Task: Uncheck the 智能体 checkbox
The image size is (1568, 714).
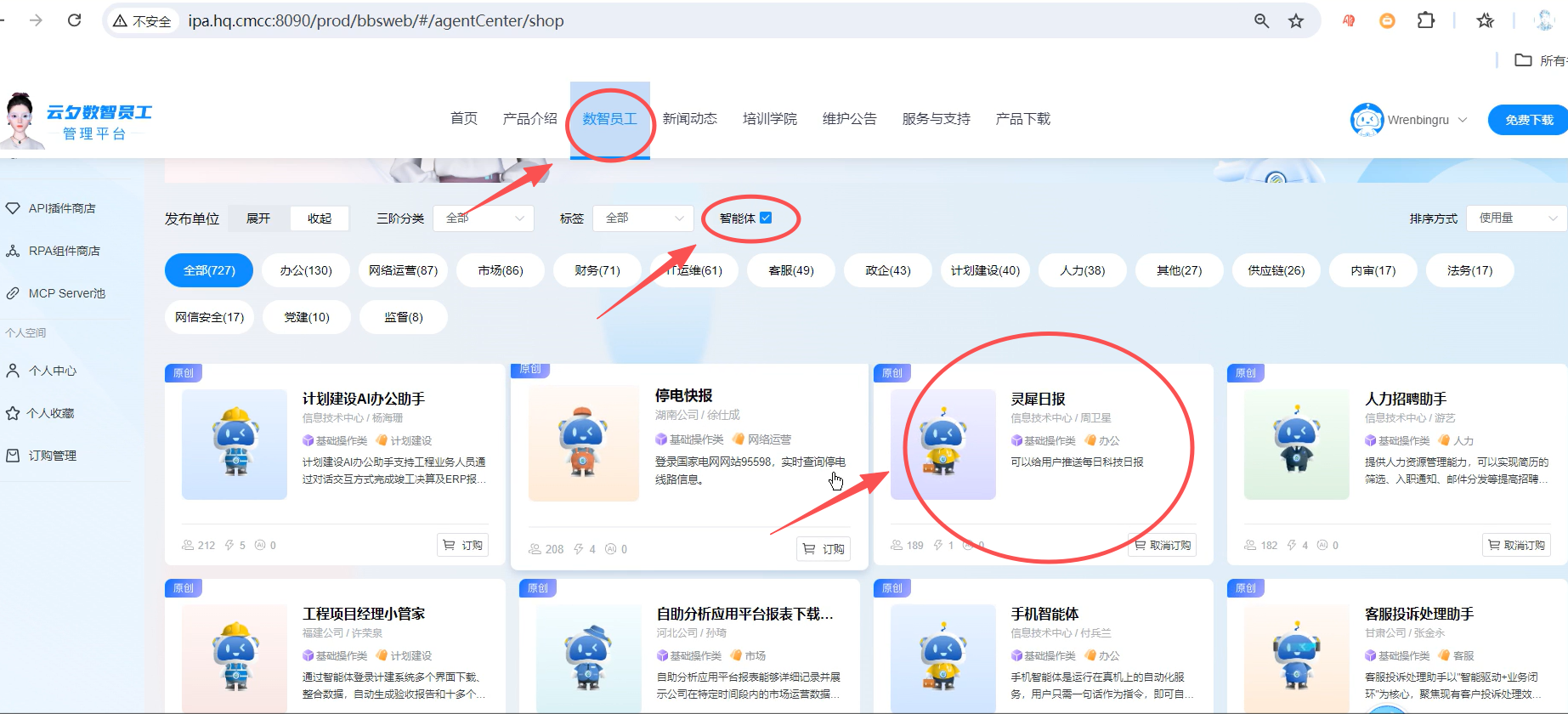Action: (766, 218)
